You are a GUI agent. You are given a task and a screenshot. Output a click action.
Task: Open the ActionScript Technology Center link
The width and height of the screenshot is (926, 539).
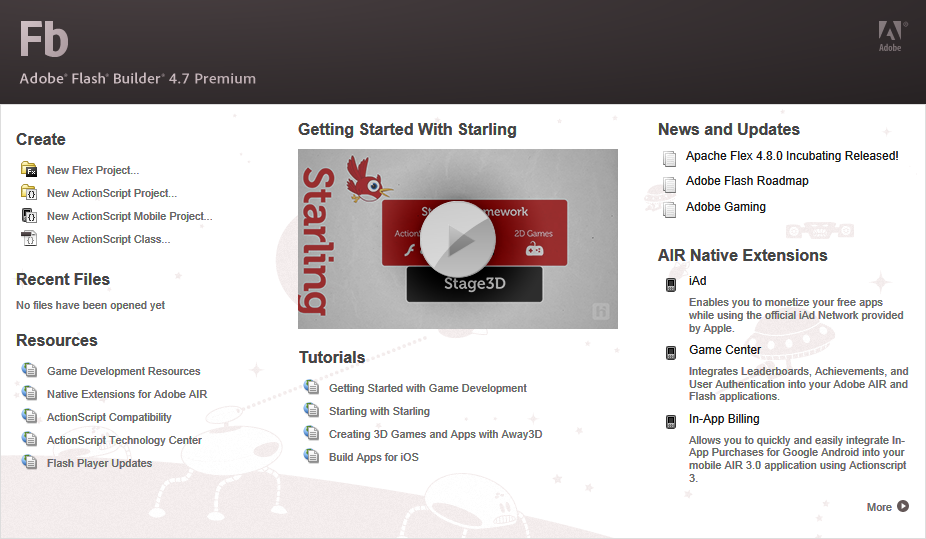point(124,440)
